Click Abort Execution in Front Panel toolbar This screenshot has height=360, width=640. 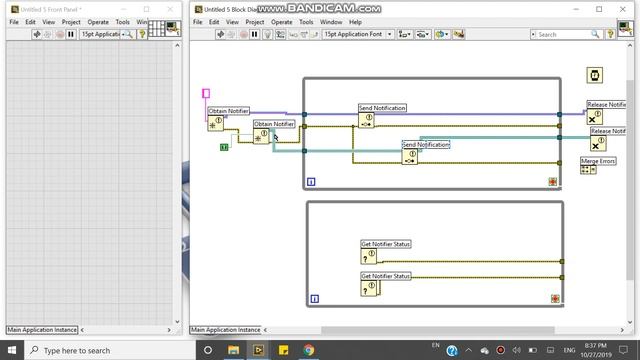click(x=60, y=34)
